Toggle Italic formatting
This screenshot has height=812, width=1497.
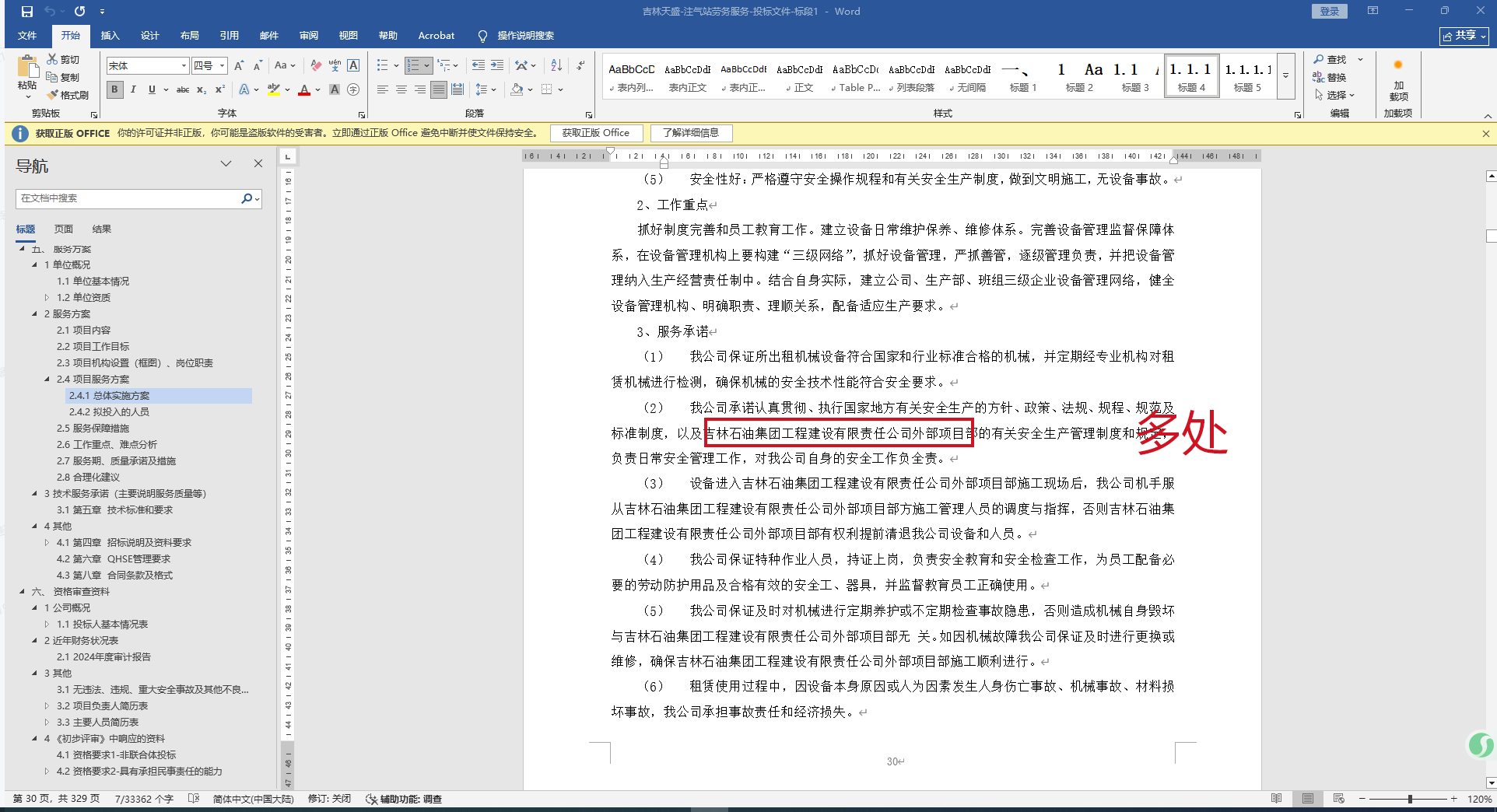(x=133, y=89)
